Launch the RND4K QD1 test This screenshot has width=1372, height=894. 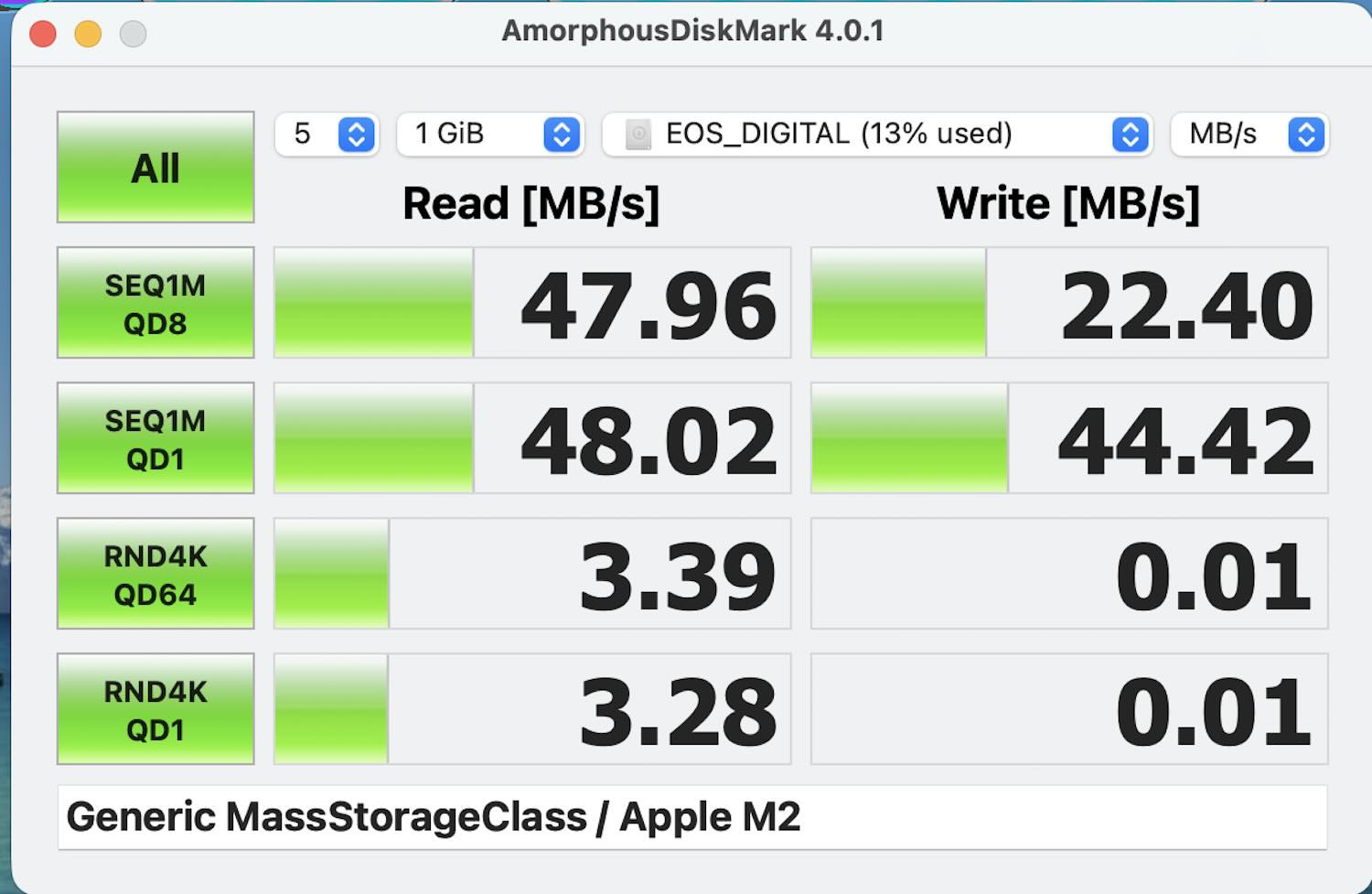click(x=155, y=709)
